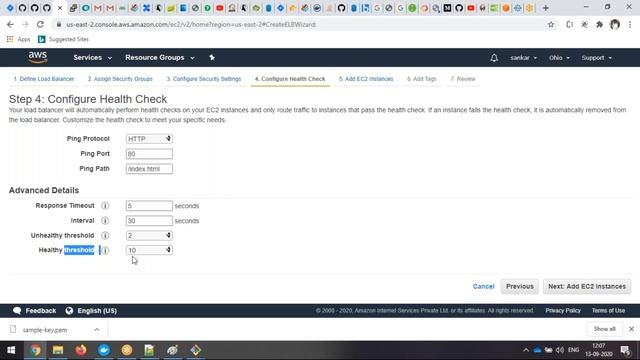Click the Healthy threshold info icon
640x360 pixels.
click(105, 250)
